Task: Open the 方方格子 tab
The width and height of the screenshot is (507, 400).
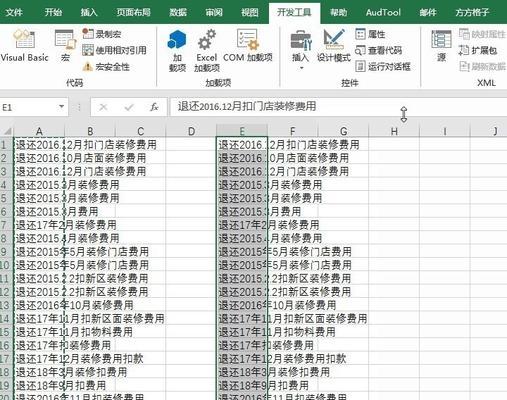Action: coord(472,12)
